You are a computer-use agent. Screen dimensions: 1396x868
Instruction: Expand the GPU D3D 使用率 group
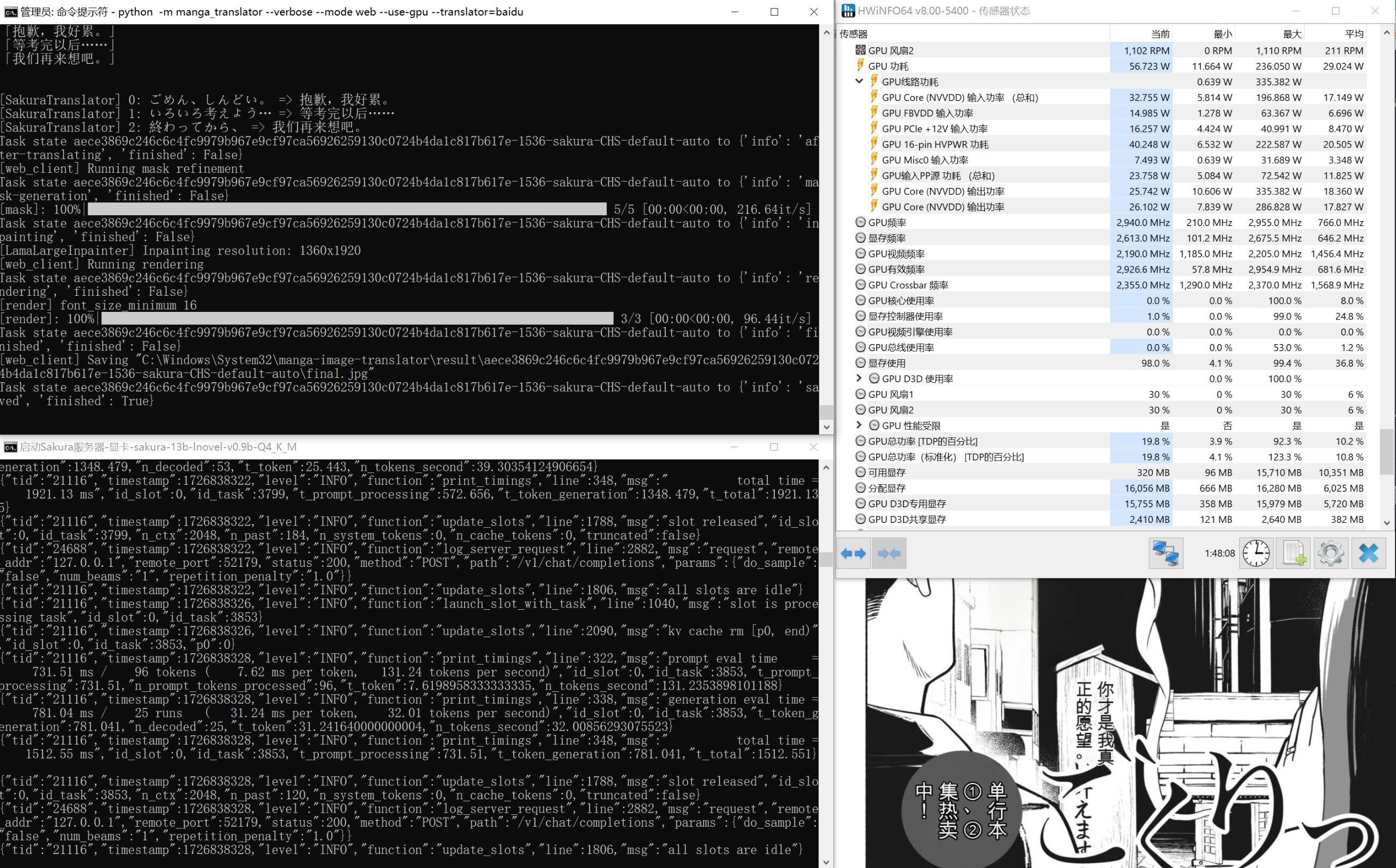coord(859,378)
